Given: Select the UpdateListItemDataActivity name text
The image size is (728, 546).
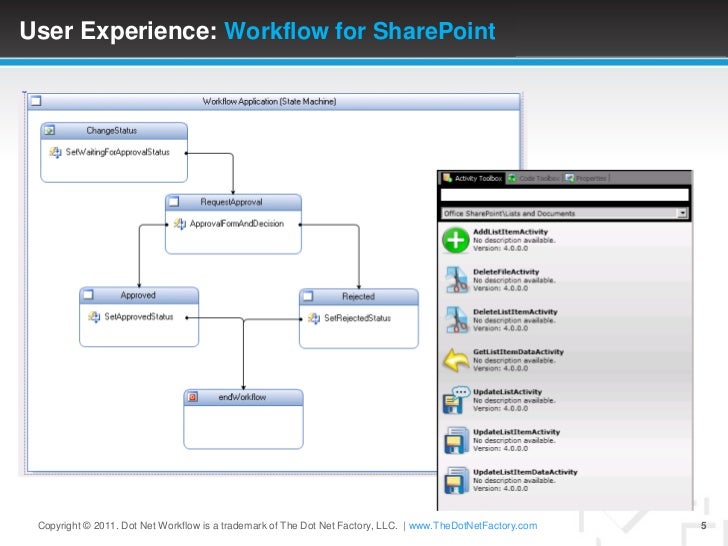Looking at the screenshot, I should pos(525,472).
